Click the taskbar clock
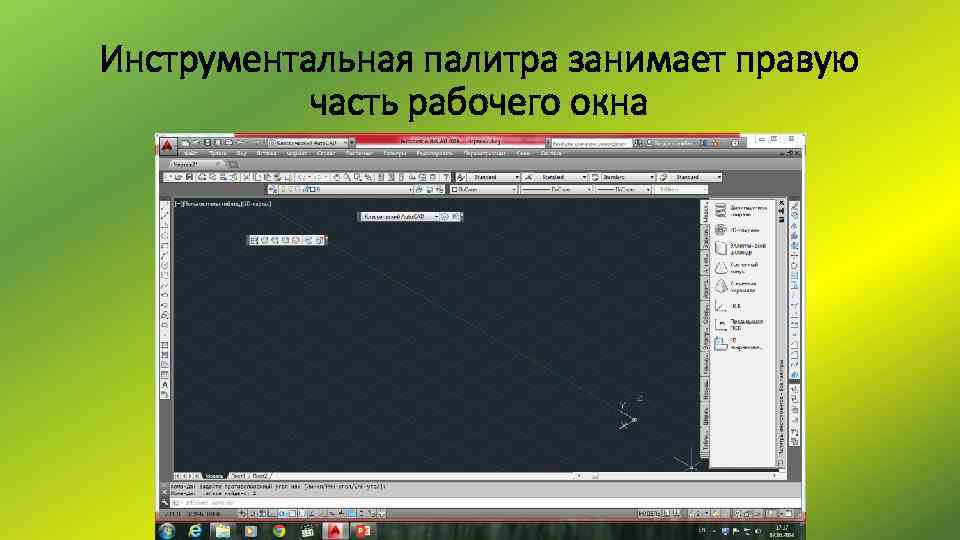960x540 pixels. 781,531
